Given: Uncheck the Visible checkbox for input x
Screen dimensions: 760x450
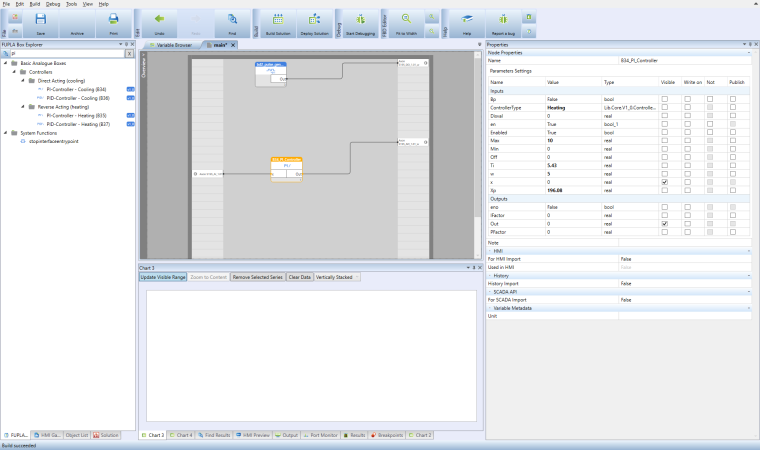Looking at the screenshot, I should pos(665,183).
